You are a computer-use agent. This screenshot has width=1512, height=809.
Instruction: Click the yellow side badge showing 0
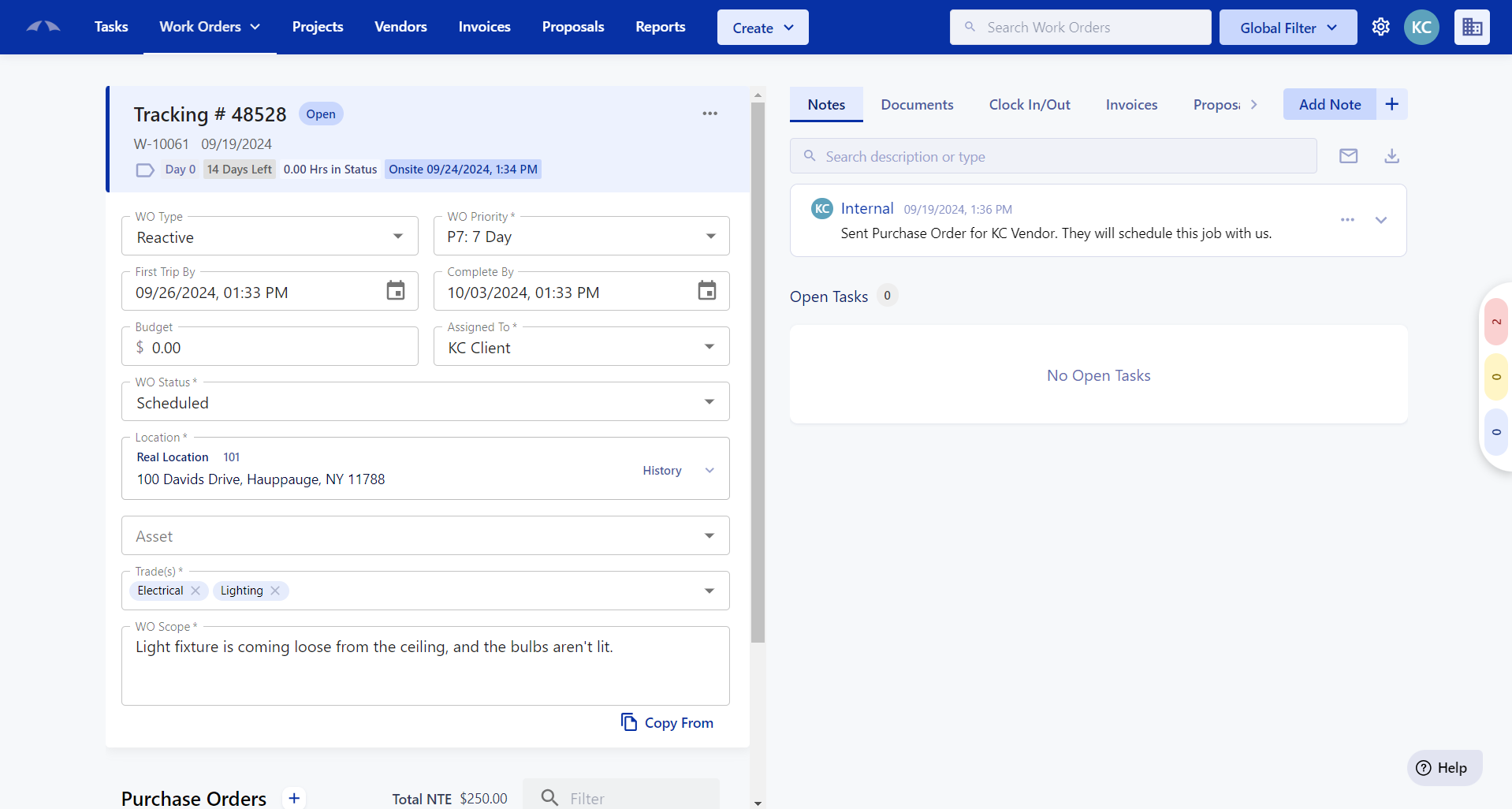pyautogui.click(x=1496, y=377)
